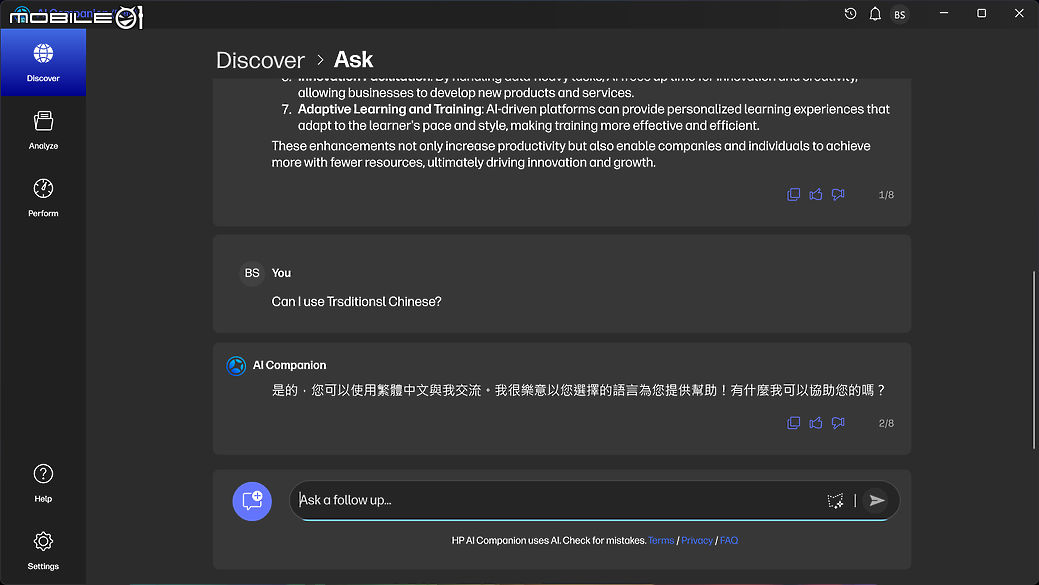Open the Analyze section
The width and height of the screenshot is (1039, 585).
(x=43, y=131)
